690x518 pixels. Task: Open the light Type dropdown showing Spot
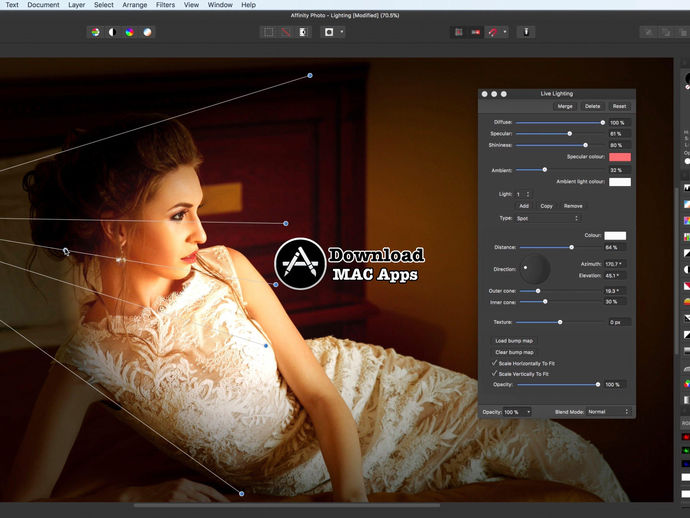click(548, 217)
